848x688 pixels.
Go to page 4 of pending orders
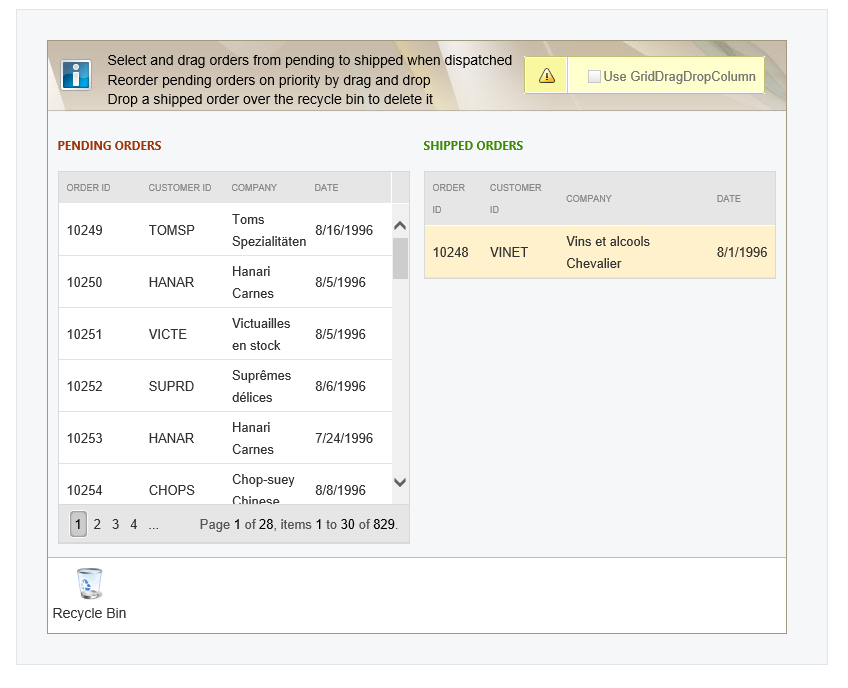134,524
